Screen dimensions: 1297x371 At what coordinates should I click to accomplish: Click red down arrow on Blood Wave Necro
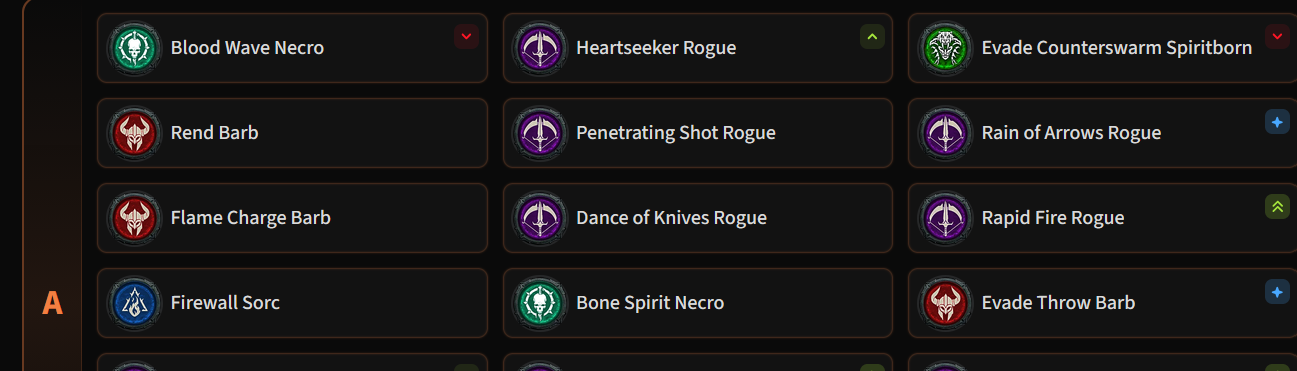466,37
